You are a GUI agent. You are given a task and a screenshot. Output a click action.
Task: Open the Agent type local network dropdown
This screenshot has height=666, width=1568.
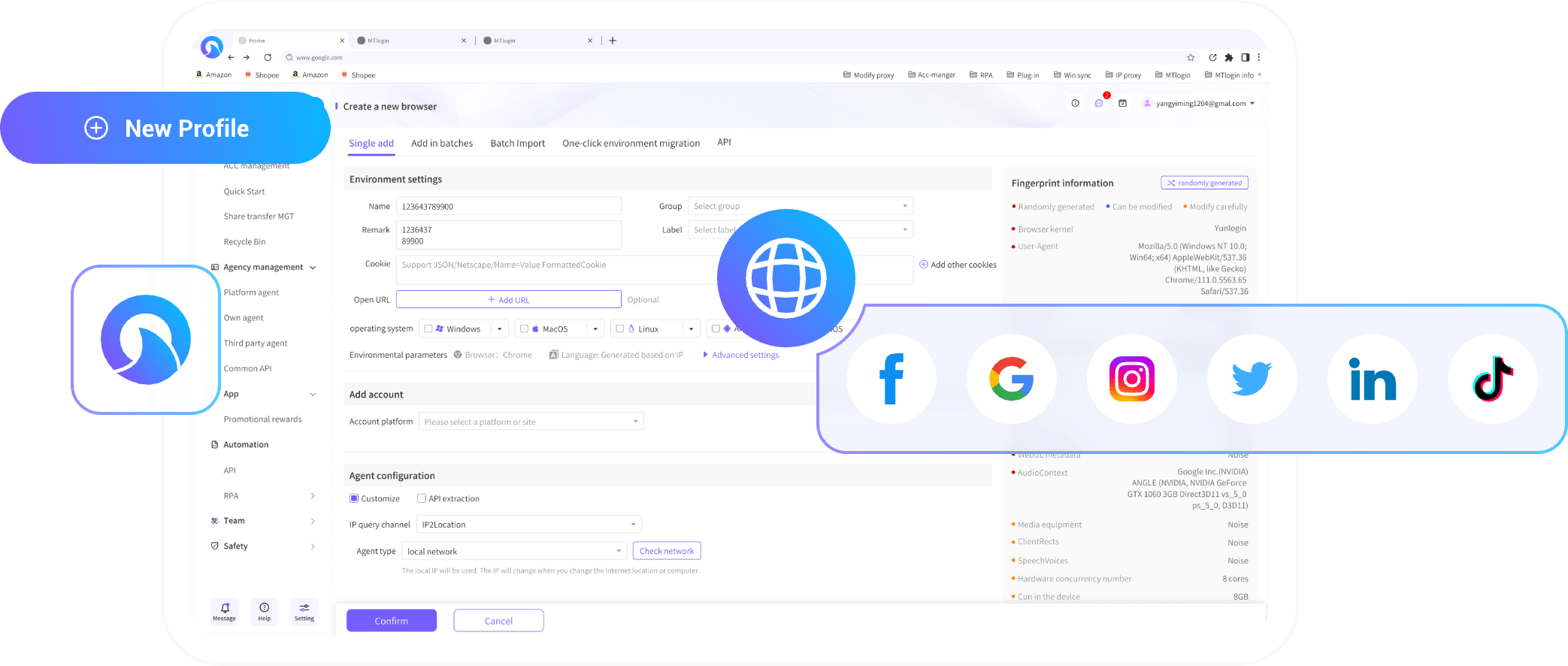[514, 551]
